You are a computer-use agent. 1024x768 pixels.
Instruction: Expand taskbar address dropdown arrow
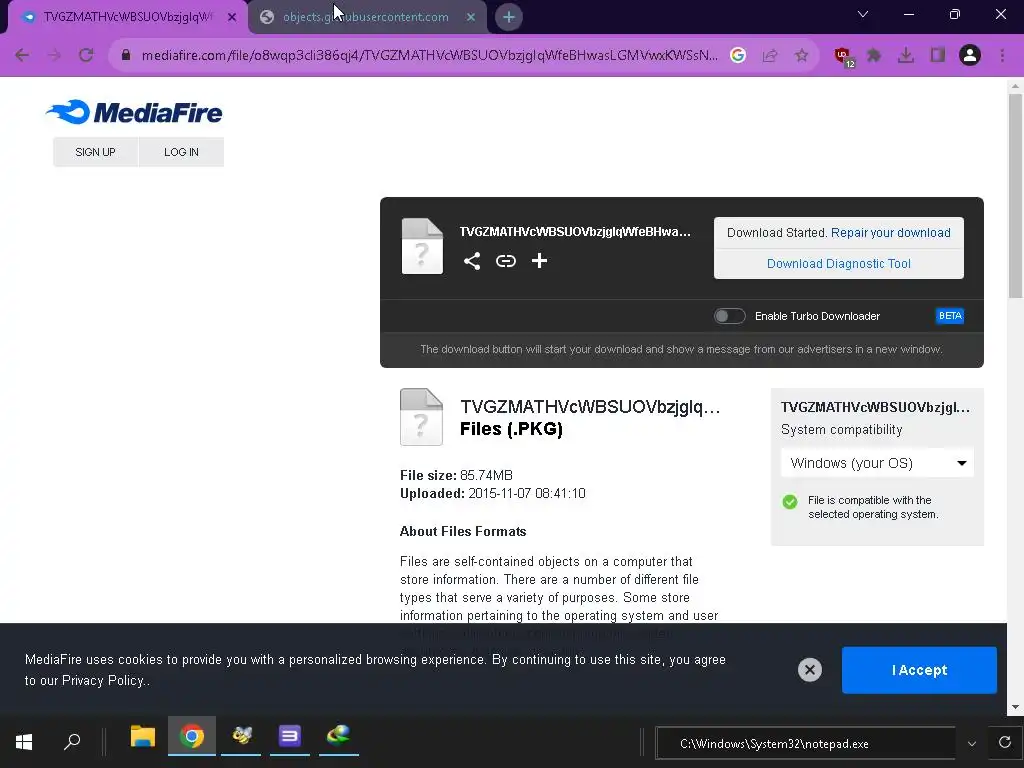point(972,743)
